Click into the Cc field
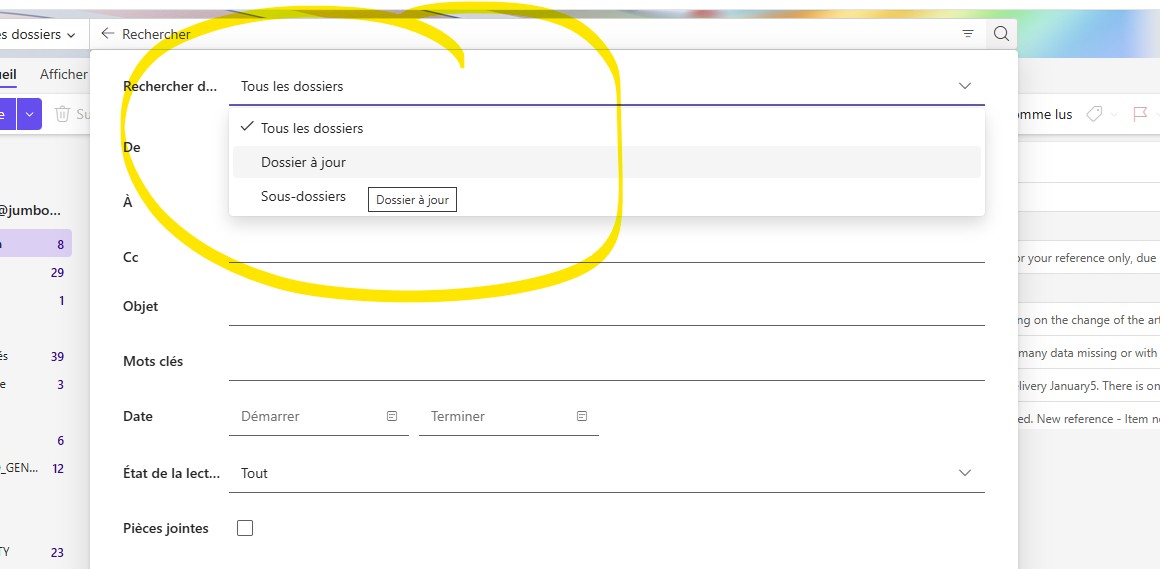The image size is (1160, 569). click(607, 252)
